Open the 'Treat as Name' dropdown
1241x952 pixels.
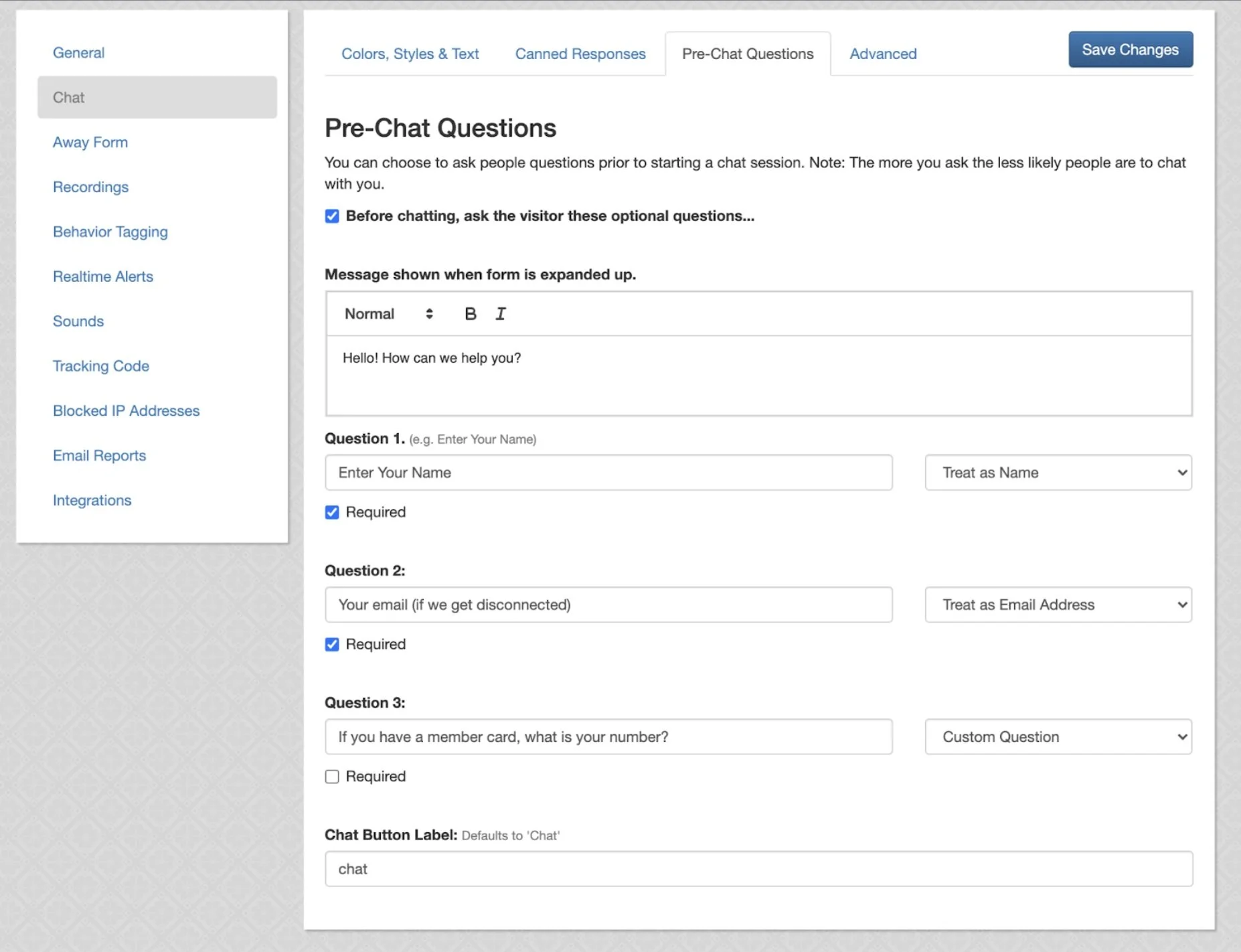coord(1058,473)
